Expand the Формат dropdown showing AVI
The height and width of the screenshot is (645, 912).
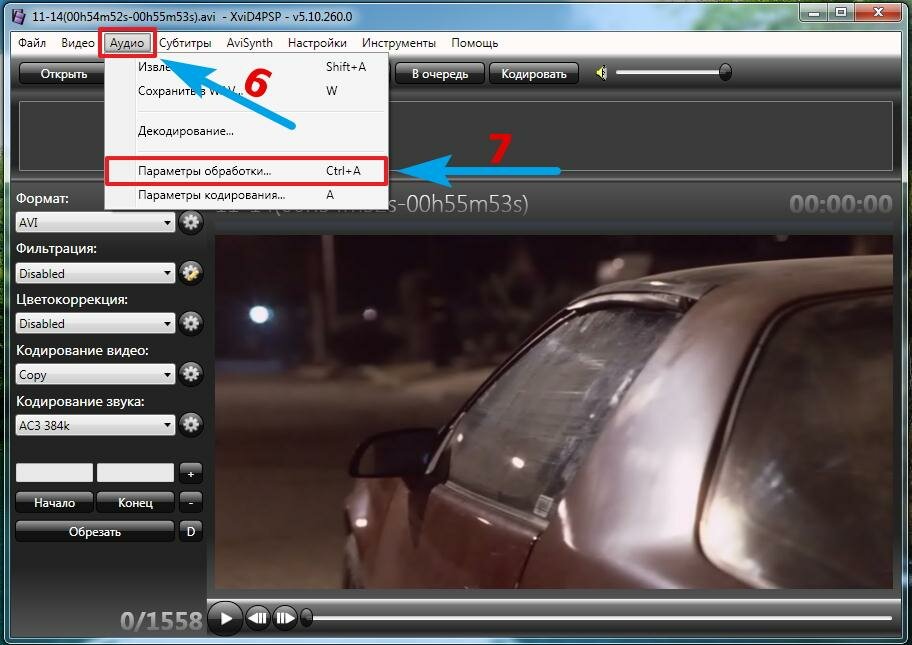(x=96, y=222)
